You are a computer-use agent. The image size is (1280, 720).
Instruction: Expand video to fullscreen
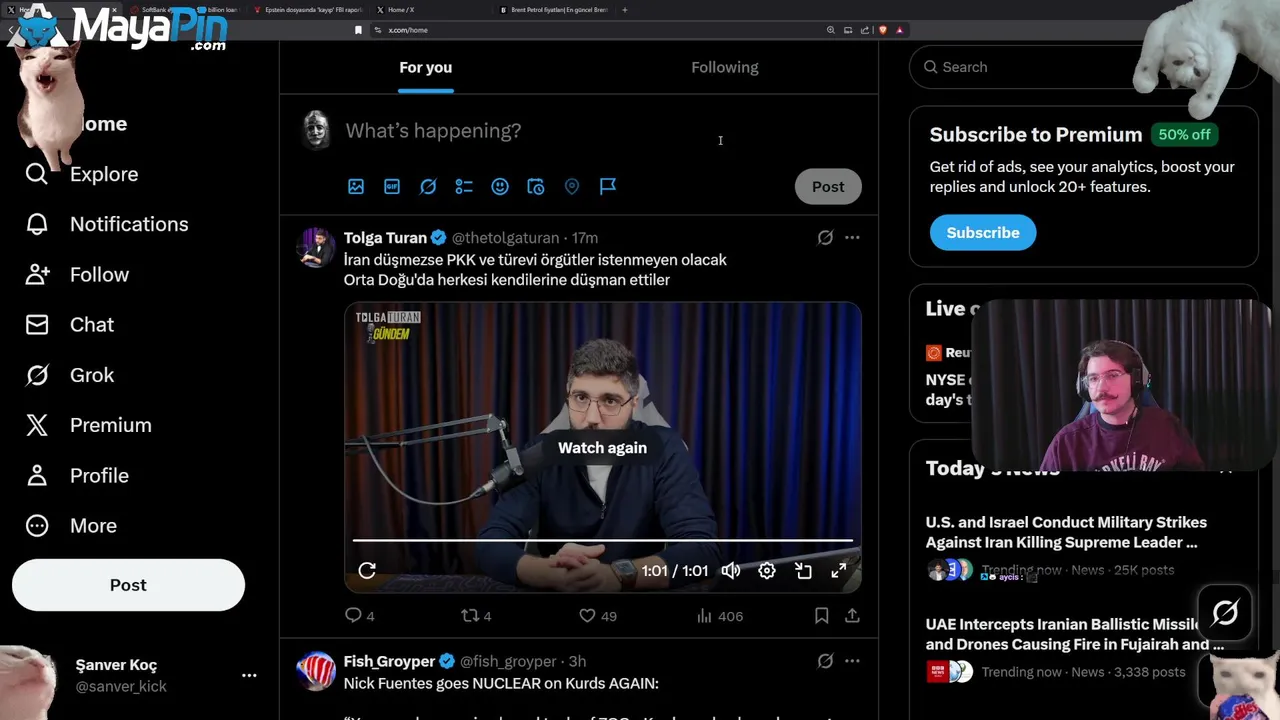click(x=839, y=570)
